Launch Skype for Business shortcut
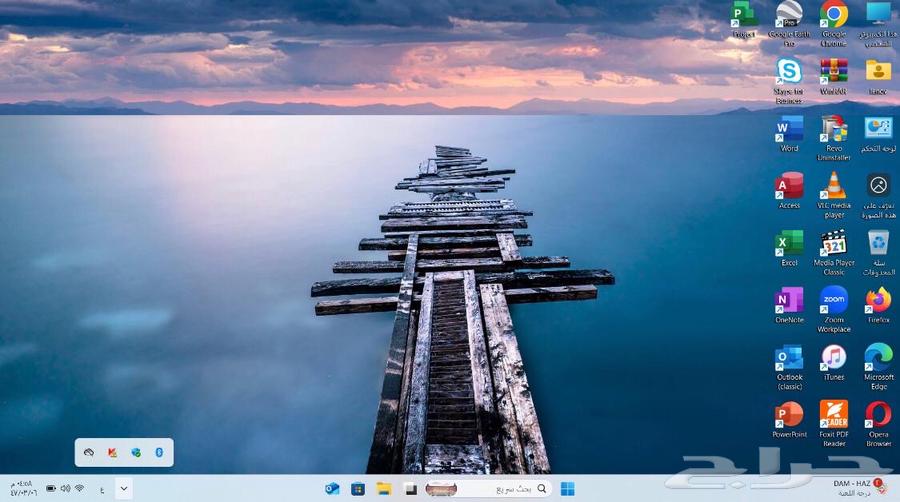This screenshot has width=900, height=502. pyautogui.click(x=789, y=81)
